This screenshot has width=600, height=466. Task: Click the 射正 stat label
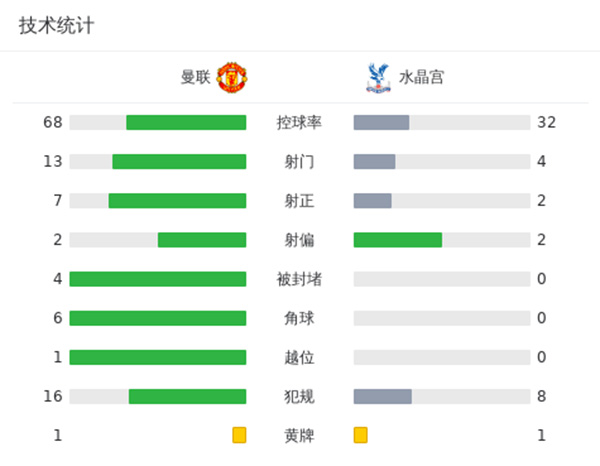click(299, 201)
